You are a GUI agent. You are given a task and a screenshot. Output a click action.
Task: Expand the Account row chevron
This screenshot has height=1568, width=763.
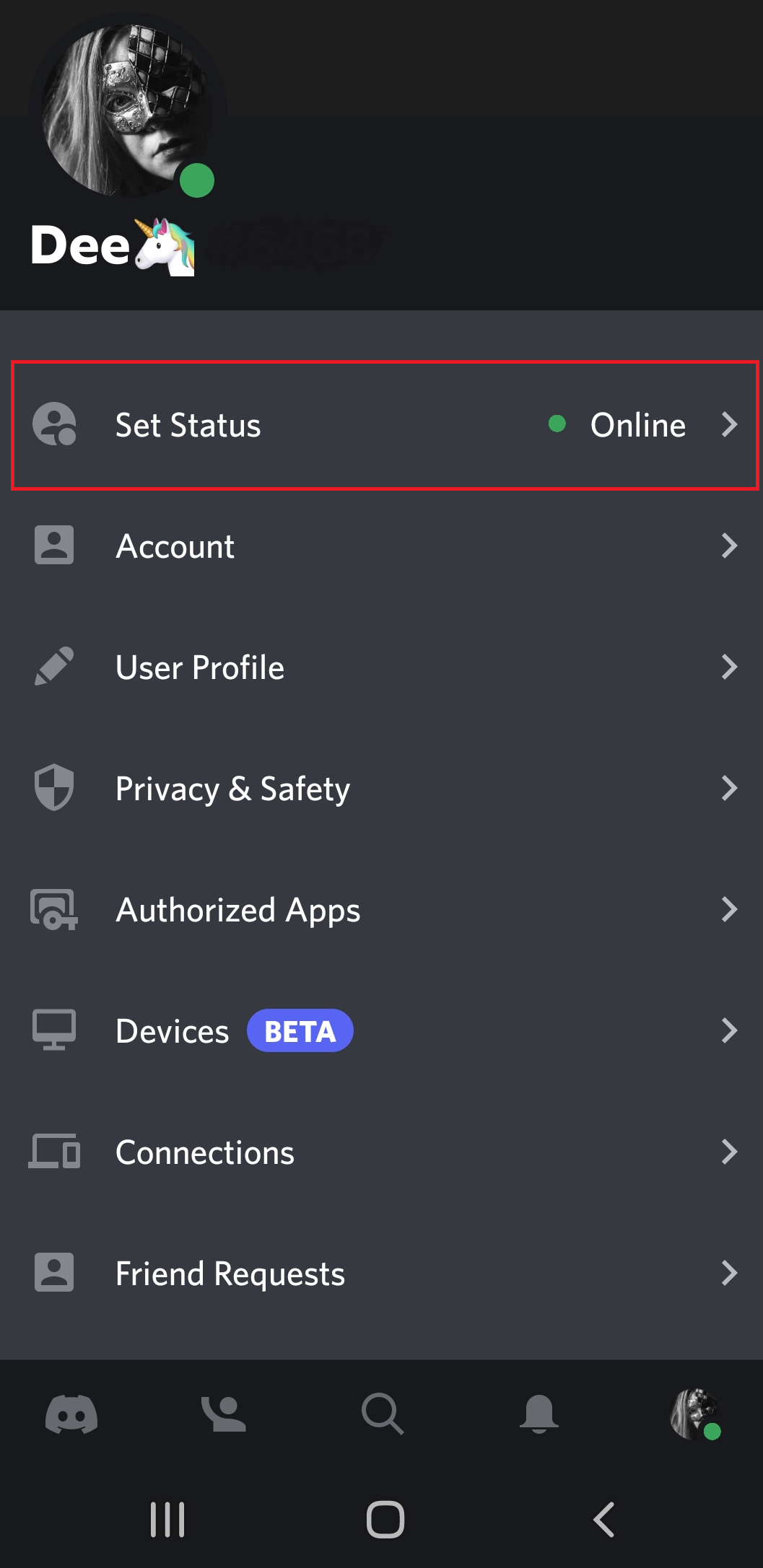coord(729,546)
